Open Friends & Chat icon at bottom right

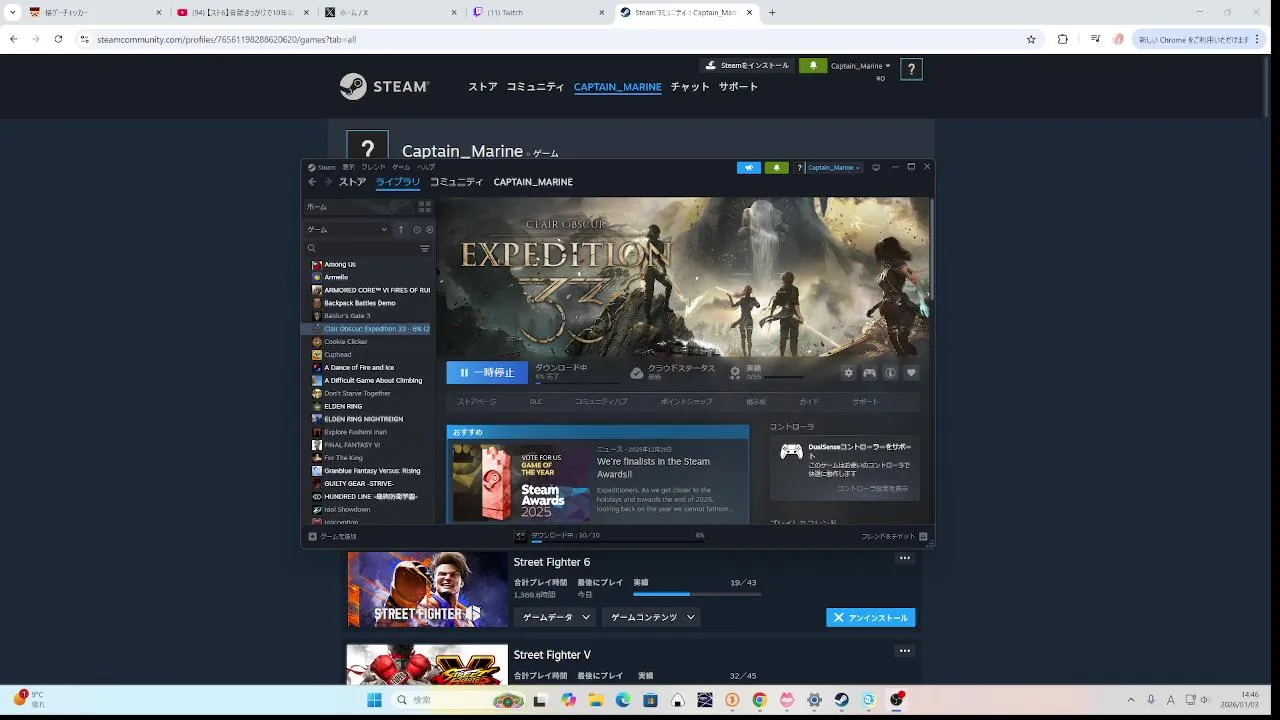923,537
